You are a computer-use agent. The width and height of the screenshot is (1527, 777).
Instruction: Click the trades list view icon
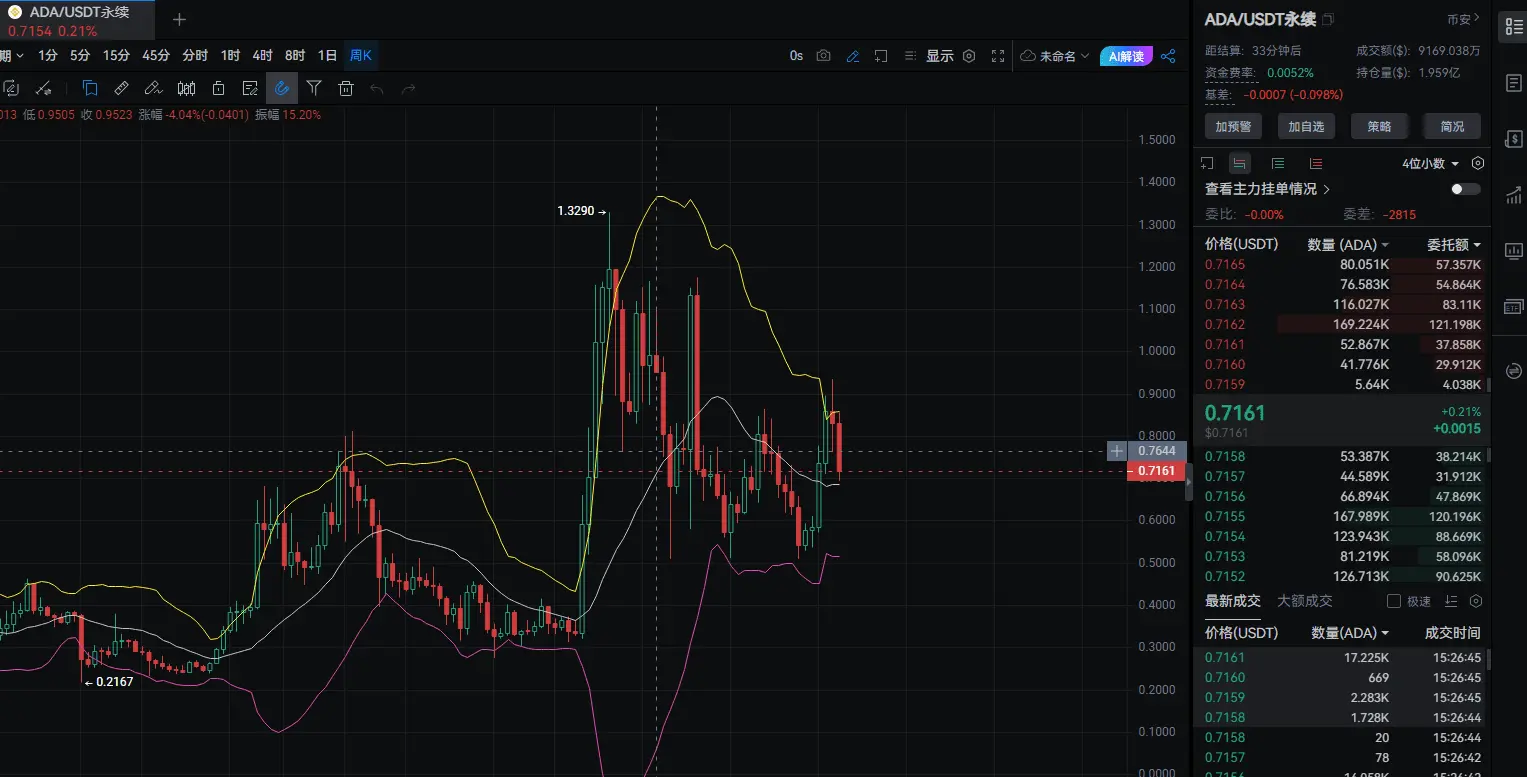1453,602
